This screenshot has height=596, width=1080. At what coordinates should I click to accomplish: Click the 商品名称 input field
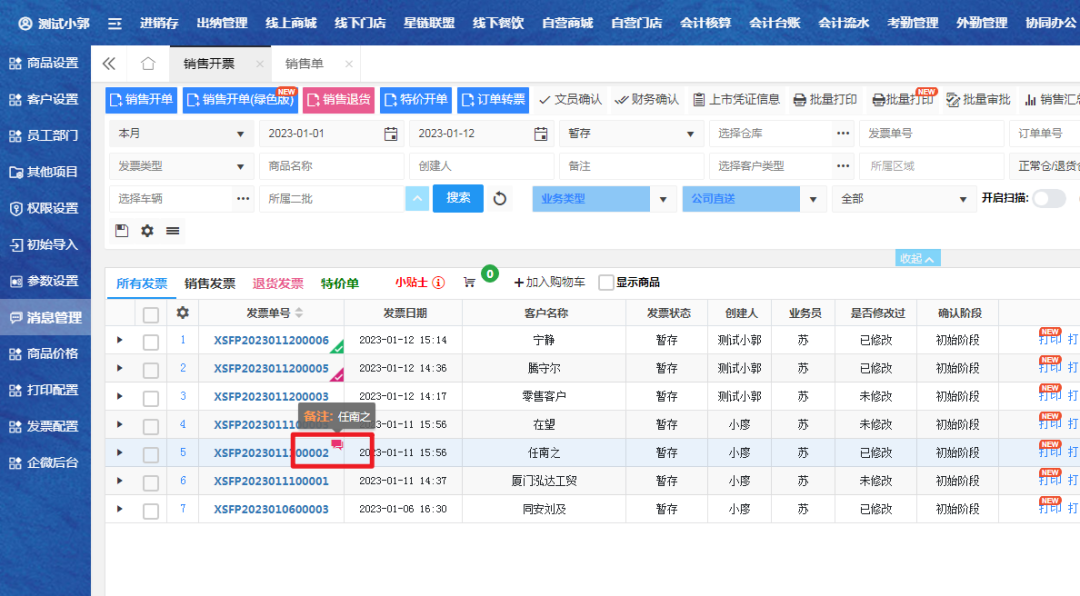pos(331,166)
